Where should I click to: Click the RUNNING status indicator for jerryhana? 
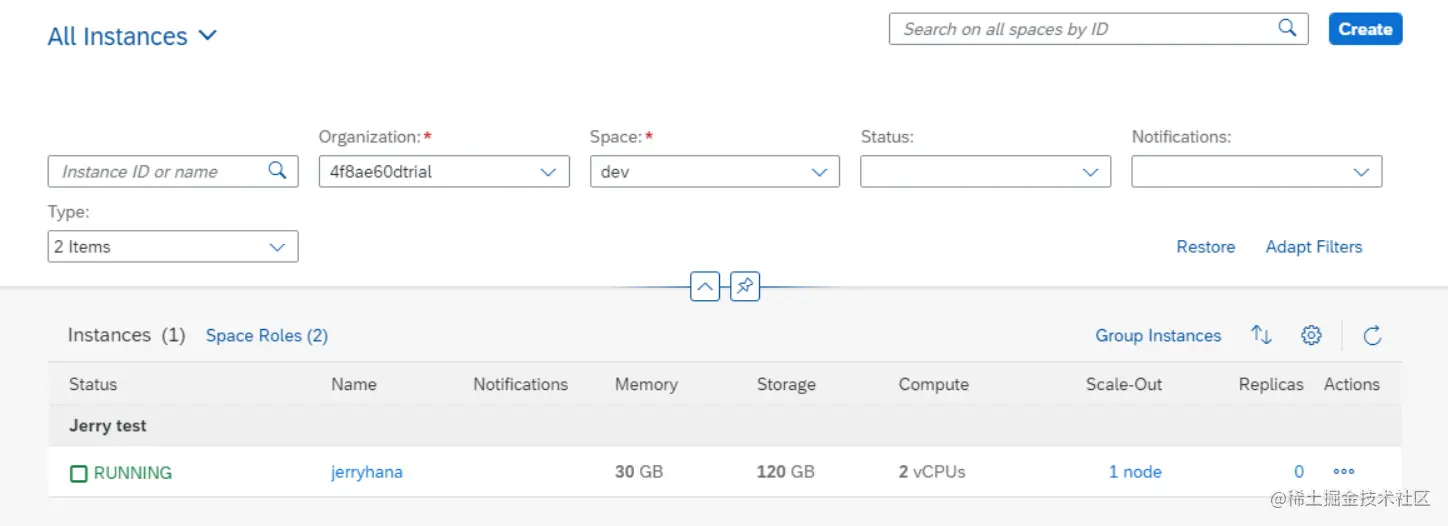tap(121, 473)
